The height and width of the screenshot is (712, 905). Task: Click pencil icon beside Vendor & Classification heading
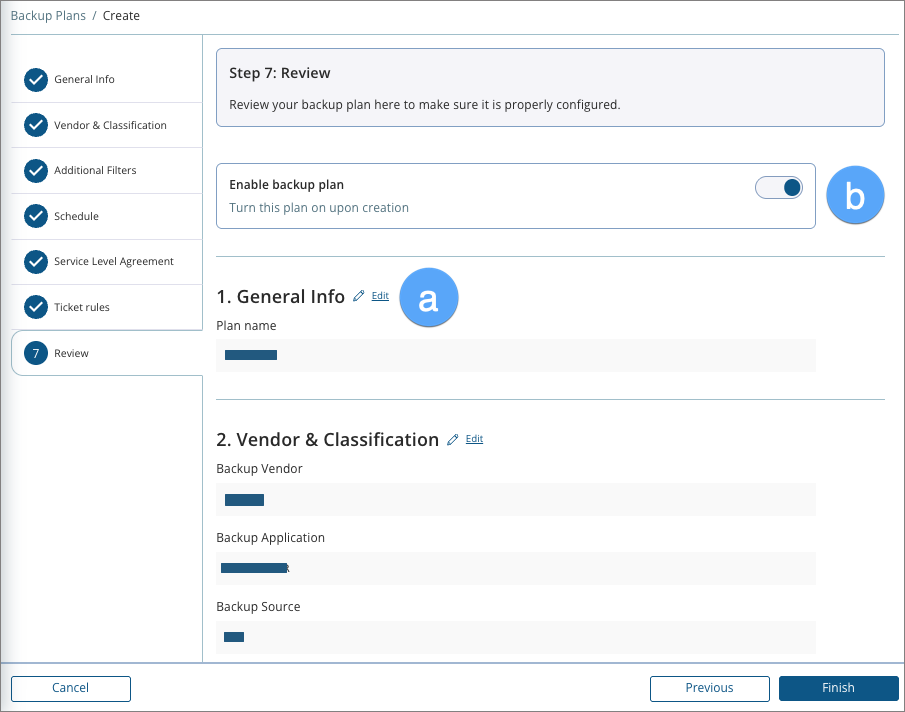[453, 439]
